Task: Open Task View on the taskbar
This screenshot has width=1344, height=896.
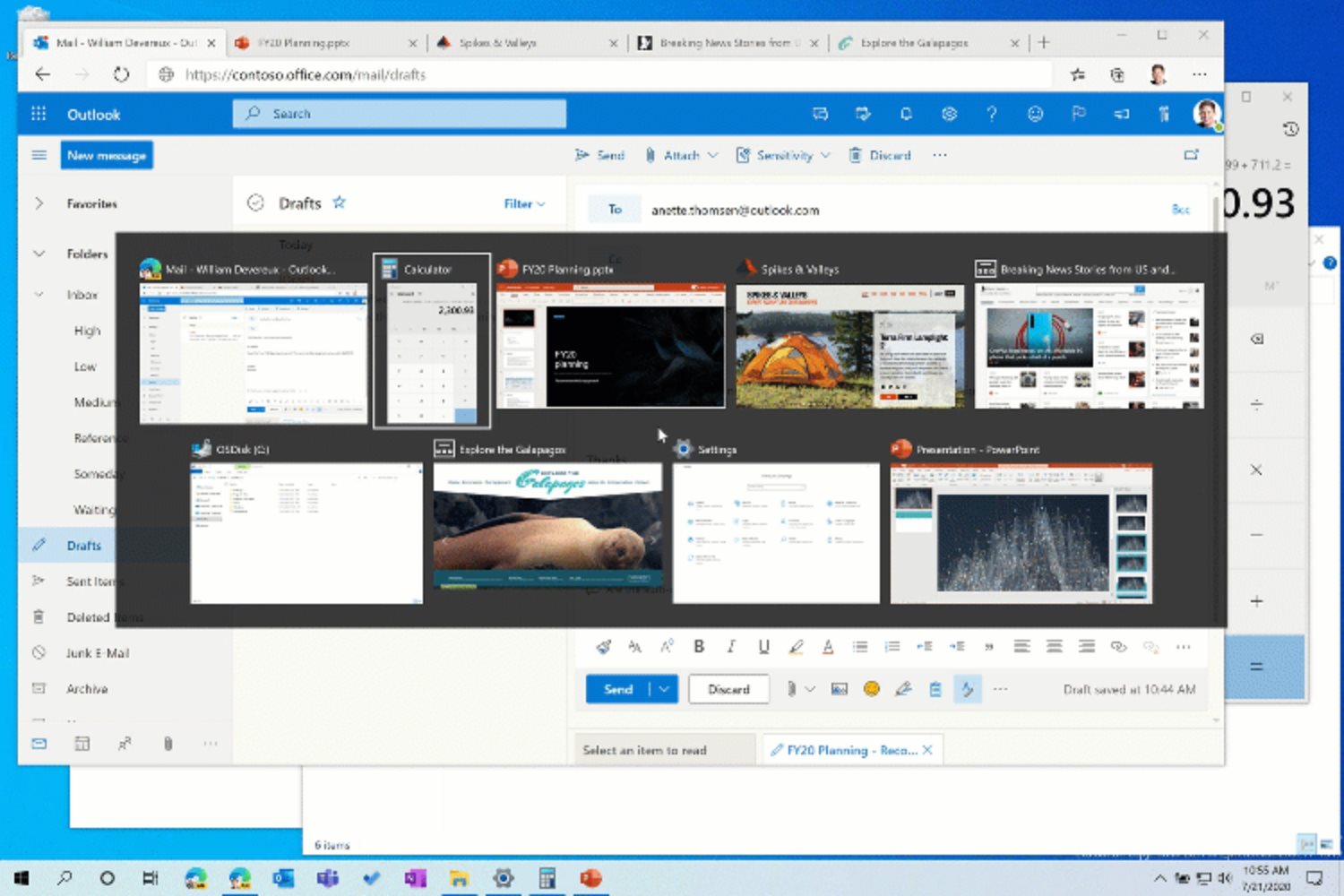Action: pos(150,878)
